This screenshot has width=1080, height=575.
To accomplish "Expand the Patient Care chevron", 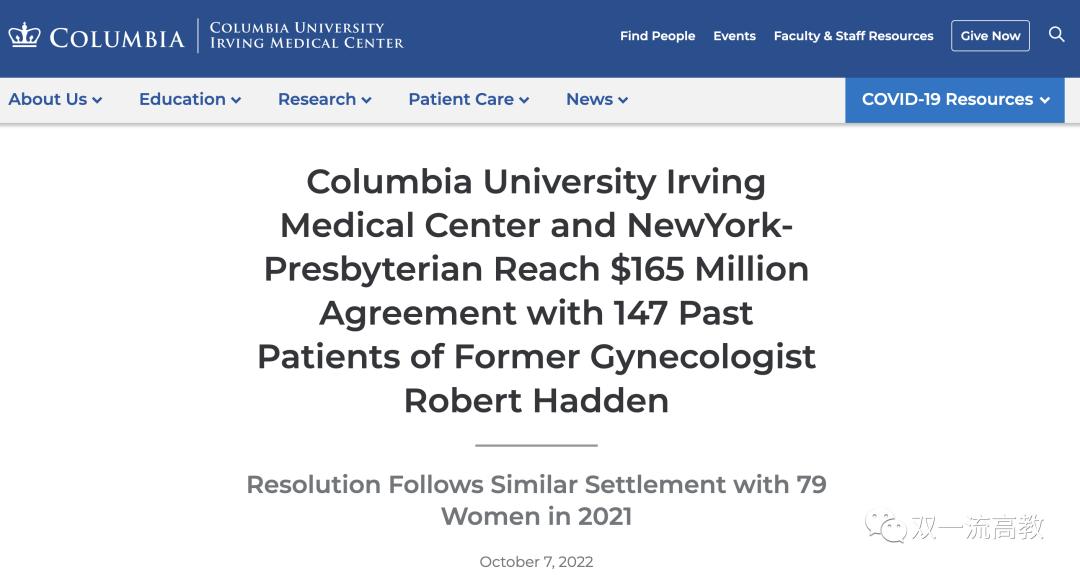I will click(x=524, y=100).
